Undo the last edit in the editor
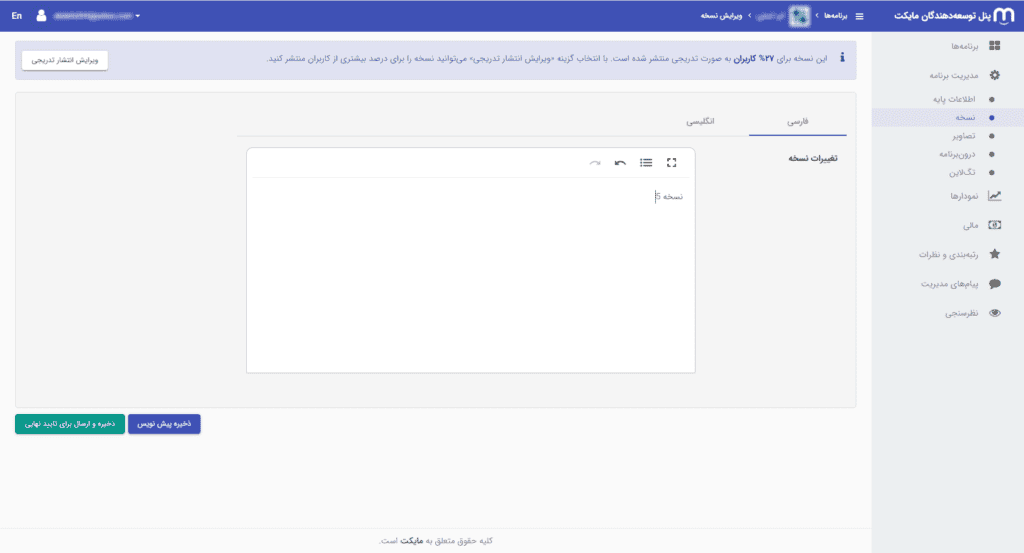The width and height of the screenshot is (1024, 553). (x=620, y=163)
